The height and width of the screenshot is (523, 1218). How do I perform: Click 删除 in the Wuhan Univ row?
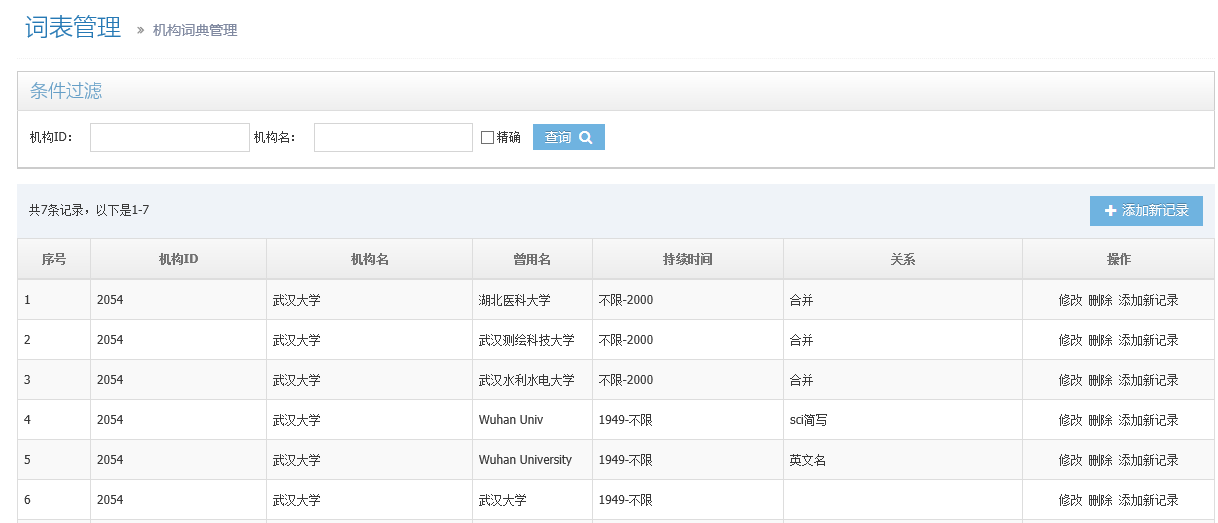(x=1100, y=420)
